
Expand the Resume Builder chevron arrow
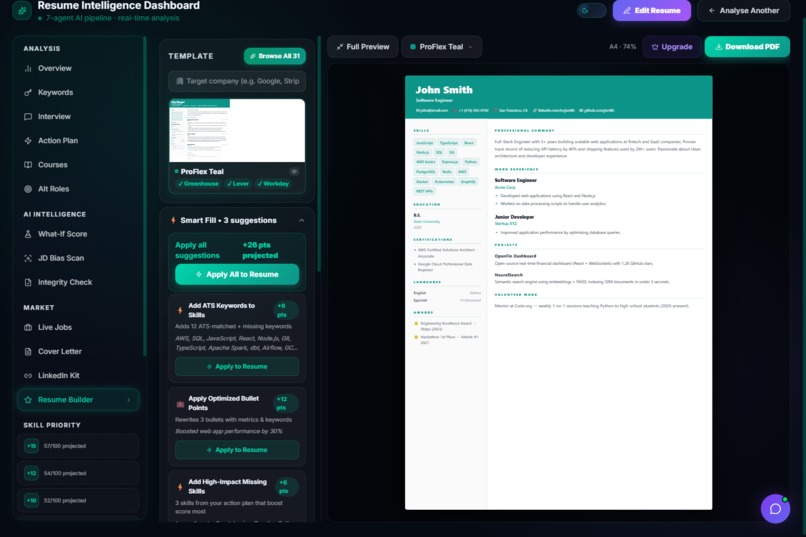pos(129,400)
